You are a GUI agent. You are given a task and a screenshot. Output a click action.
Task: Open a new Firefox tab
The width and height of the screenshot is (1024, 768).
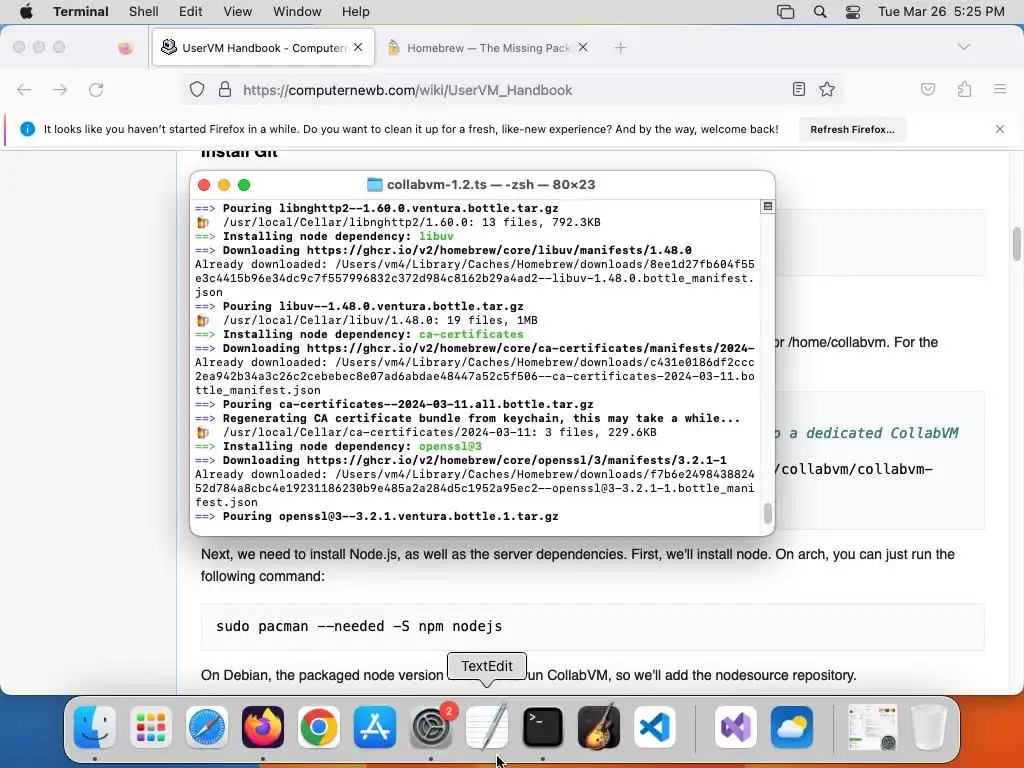point(620,48)
